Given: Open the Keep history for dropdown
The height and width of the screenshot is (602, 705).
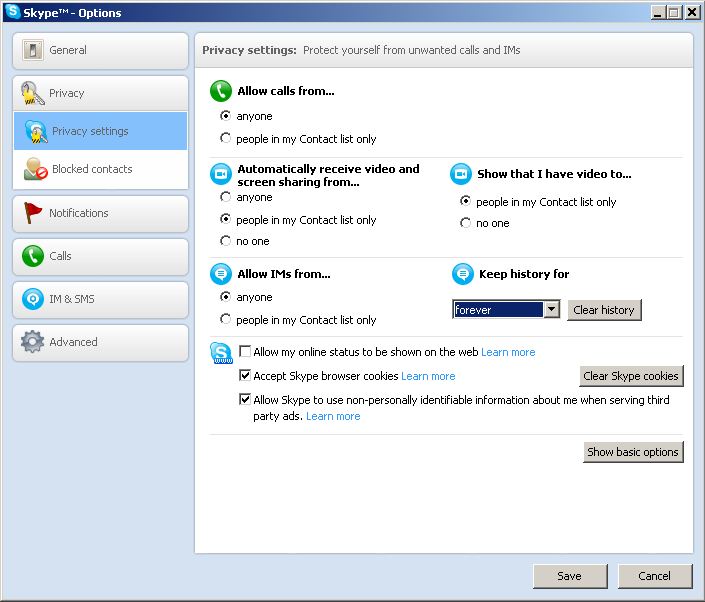Looking at the screenshot, I should 551,310.
